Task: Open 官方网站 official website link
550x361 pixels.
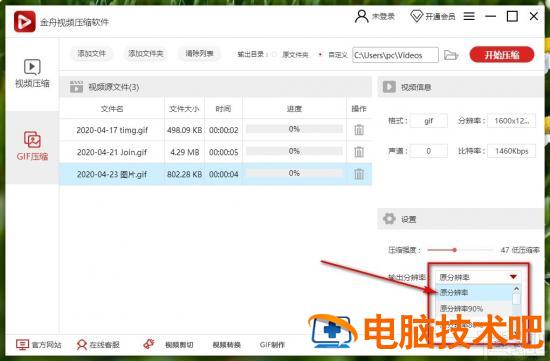Action: (39, 345)
